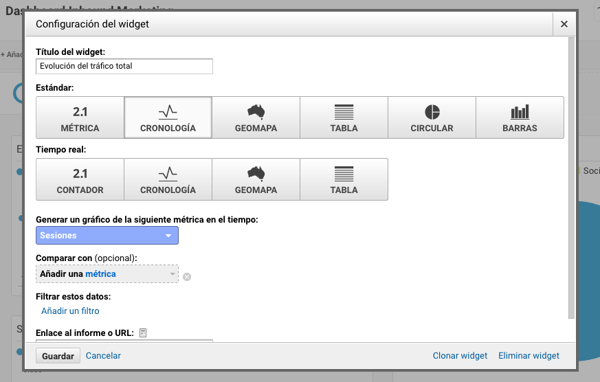Select the real-time Contador widget type
600x382 pixels.
[80, 180]
